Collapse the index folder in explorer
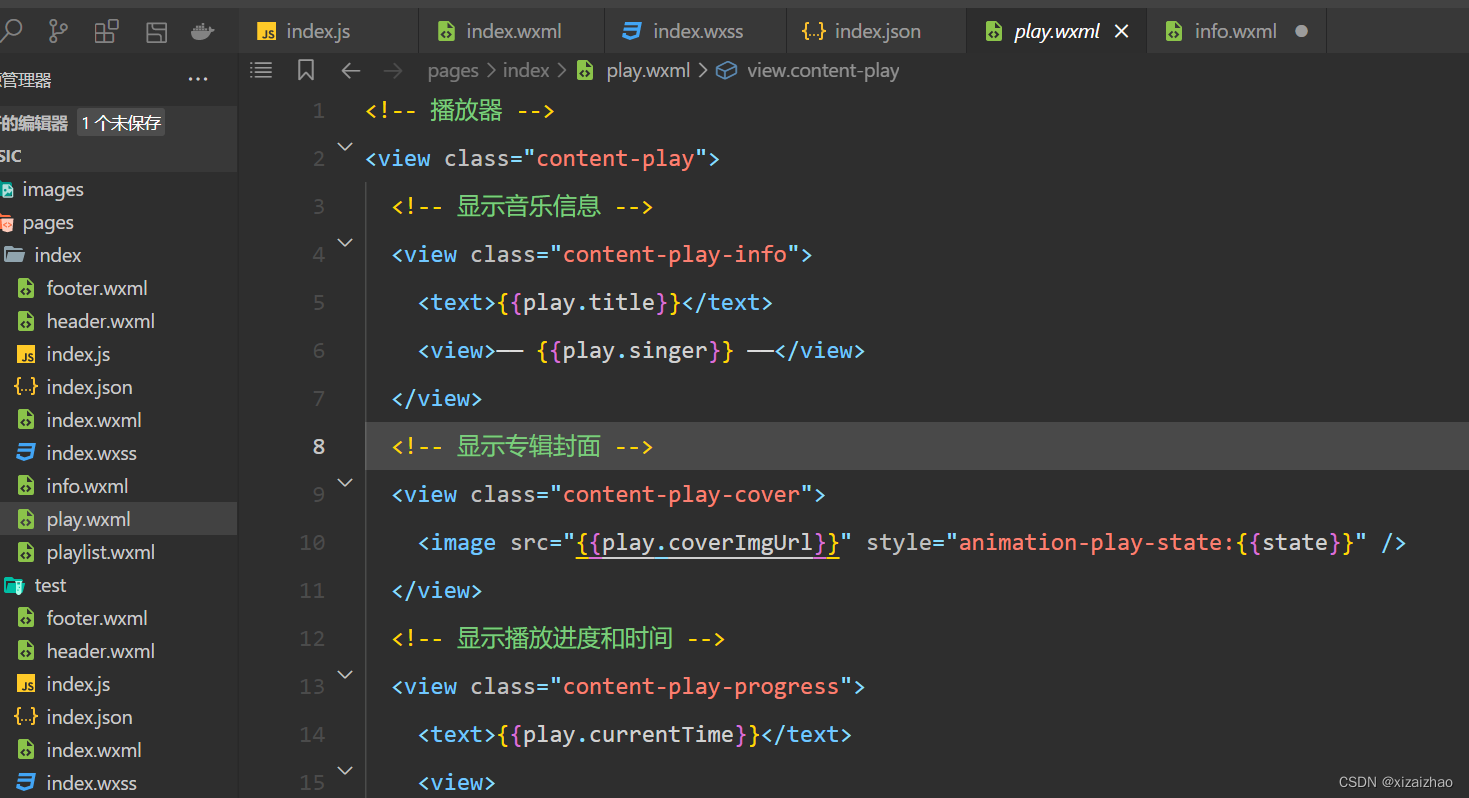Viewport: 1469px width, 798px height. pyautogui.click(x=118, y=255)
